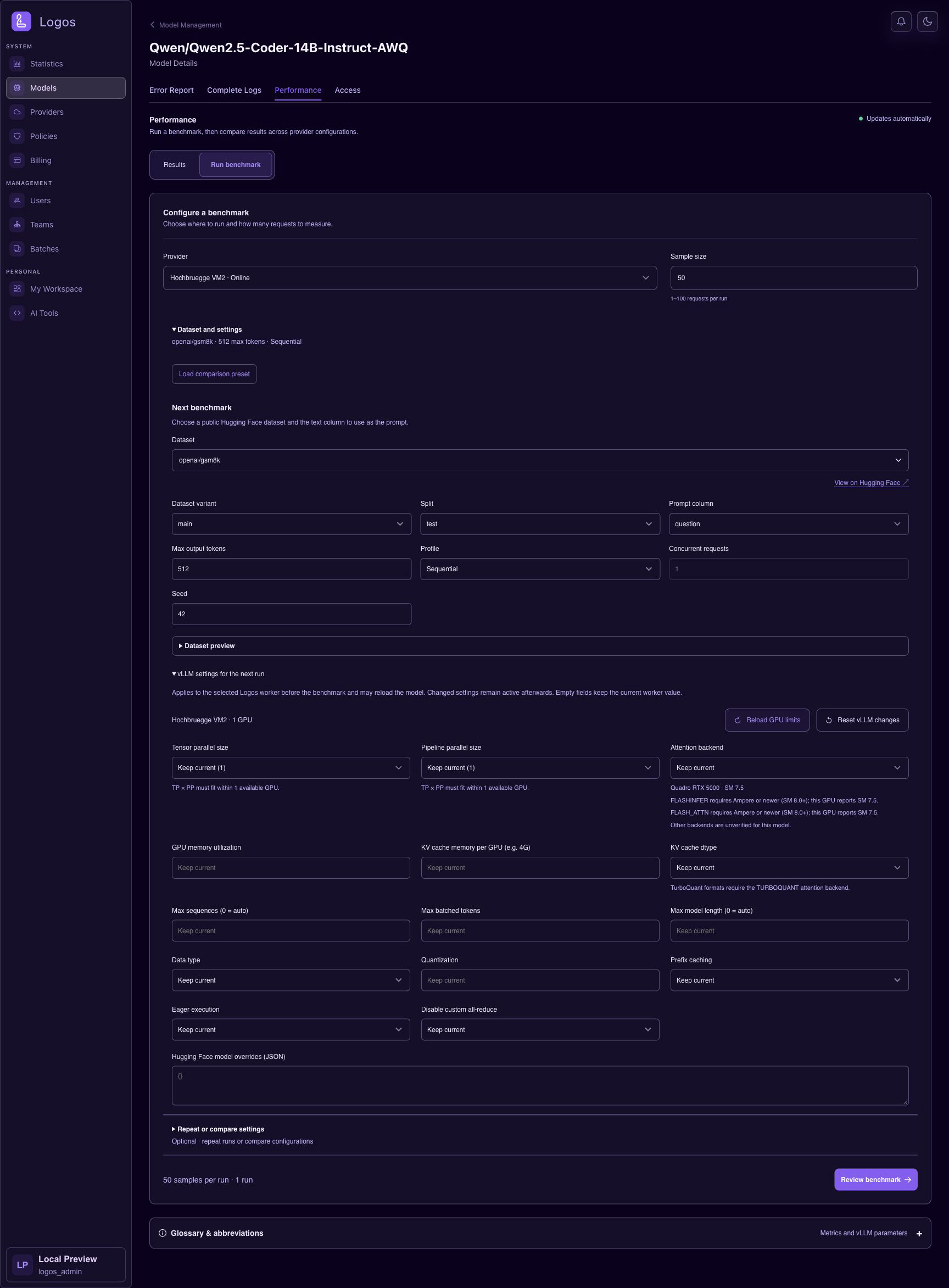Open the Attention backend dropdown
Screen dimensions: 949x1288
(x=789, y=767)
